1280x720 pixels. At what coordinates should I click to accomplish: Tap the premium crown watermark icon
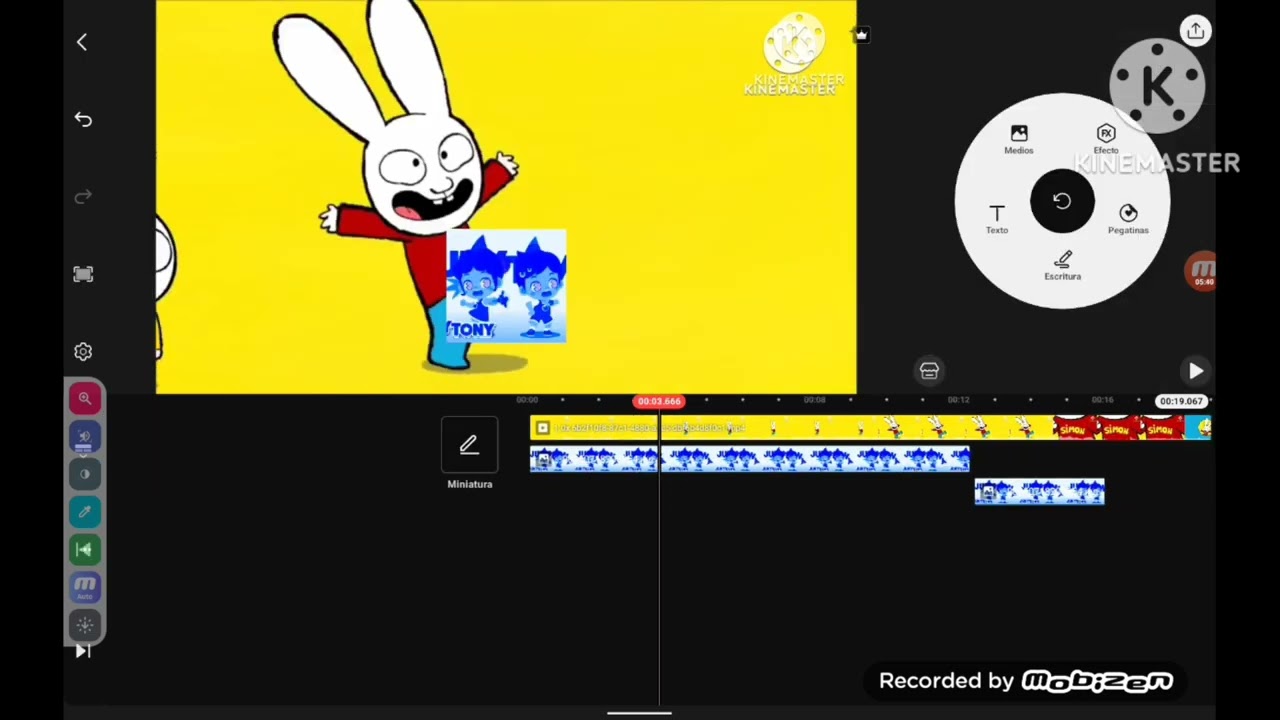(861, 35)
